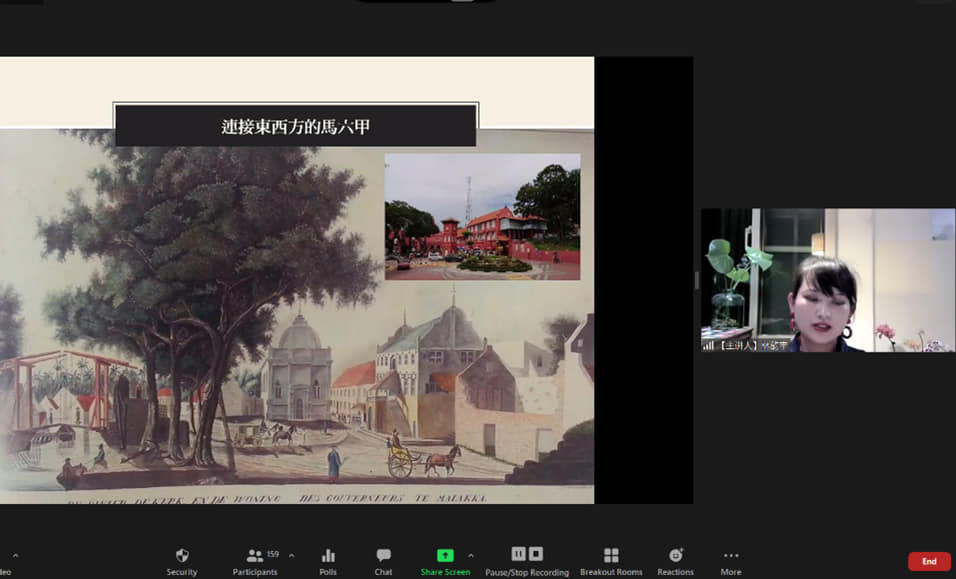
Task: Expand the arrow beside Participants
Action: [x=291, y=555]
